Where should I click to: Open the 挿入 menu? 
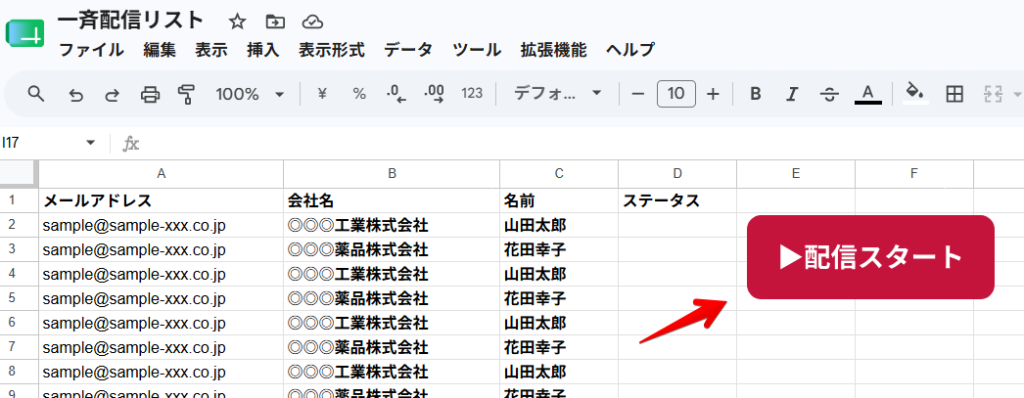tap(263, 50)
